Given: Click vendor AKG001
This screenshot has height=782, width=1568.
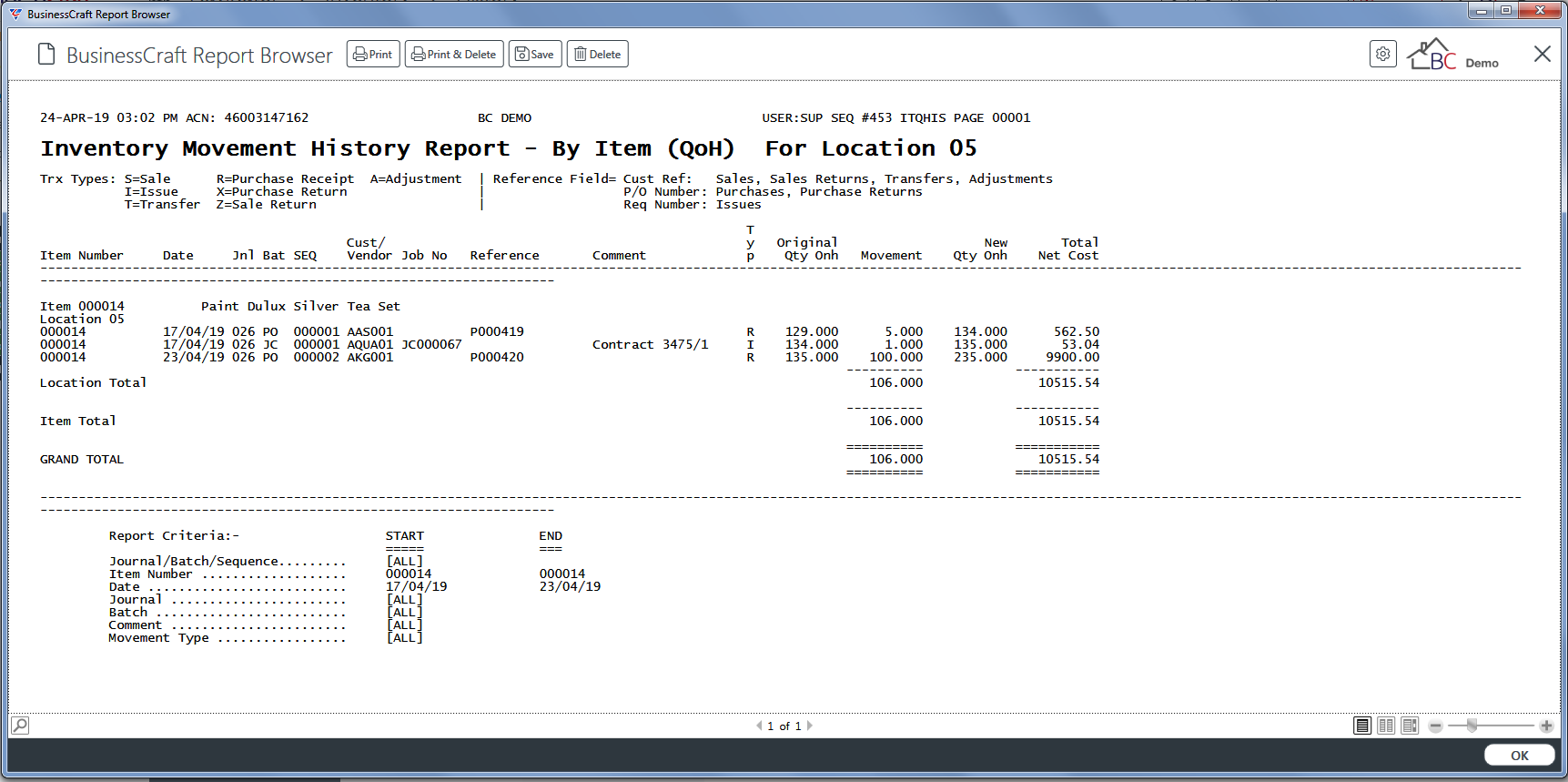Looking at the screenshot, I should (370, 357).
